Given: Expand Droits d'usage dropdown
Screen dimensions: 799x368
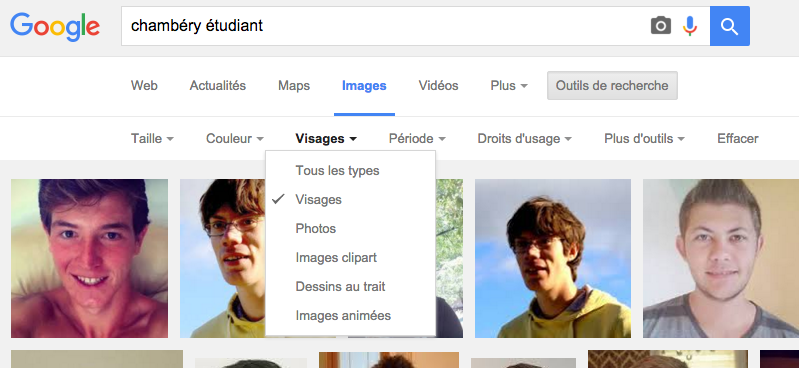Looking at the screenshot, I should coord(524,139).
